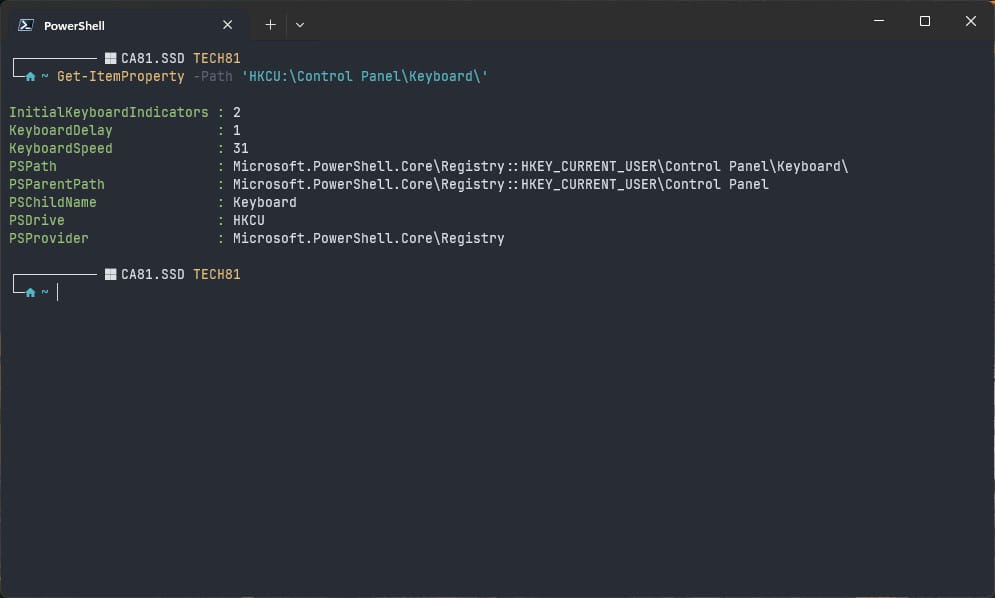
Task: Select the PowerShell tab title
Action: pos(74,26)
